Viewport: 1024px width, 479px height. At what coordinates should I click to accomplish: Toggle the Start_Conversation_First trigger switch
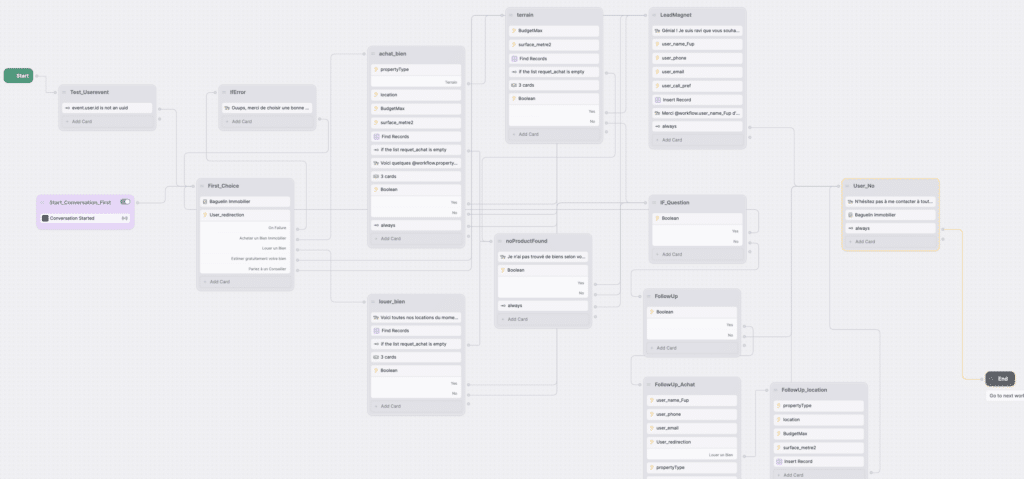pos(125,202)
